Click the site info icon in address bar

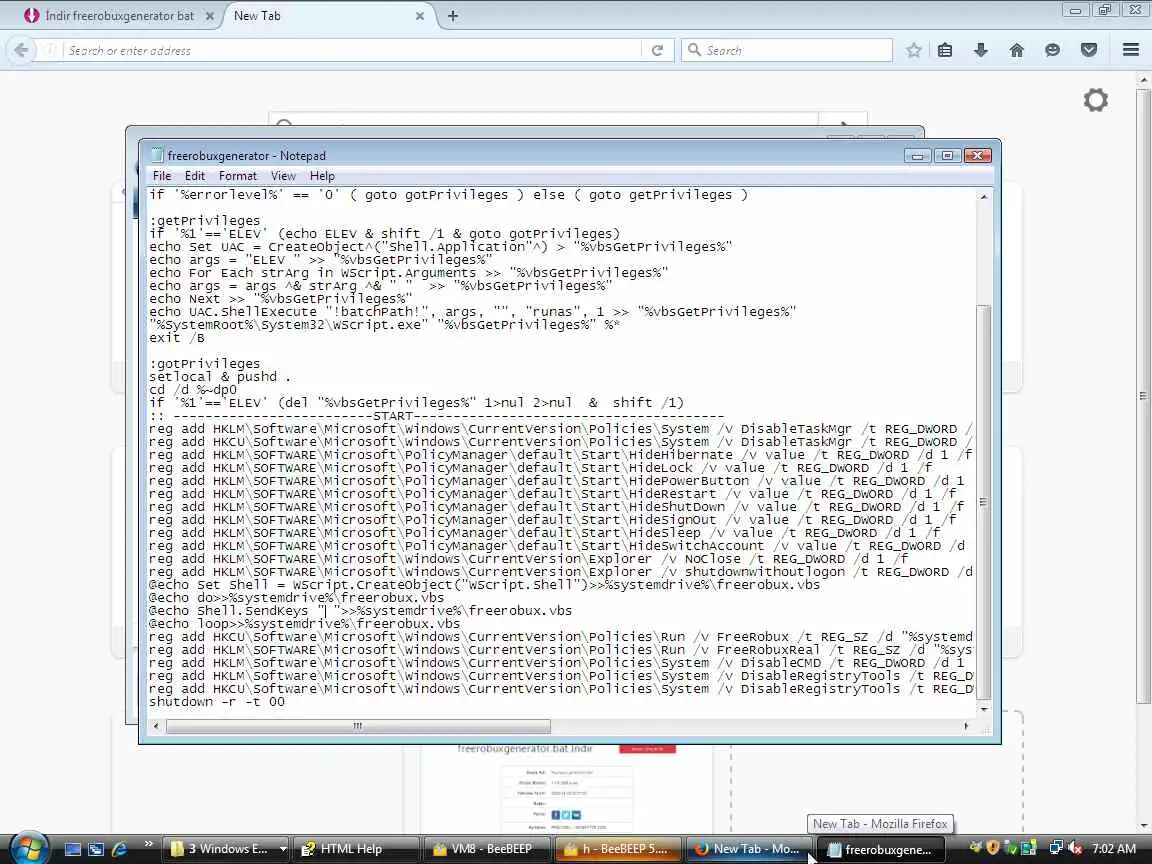[49, 51]
